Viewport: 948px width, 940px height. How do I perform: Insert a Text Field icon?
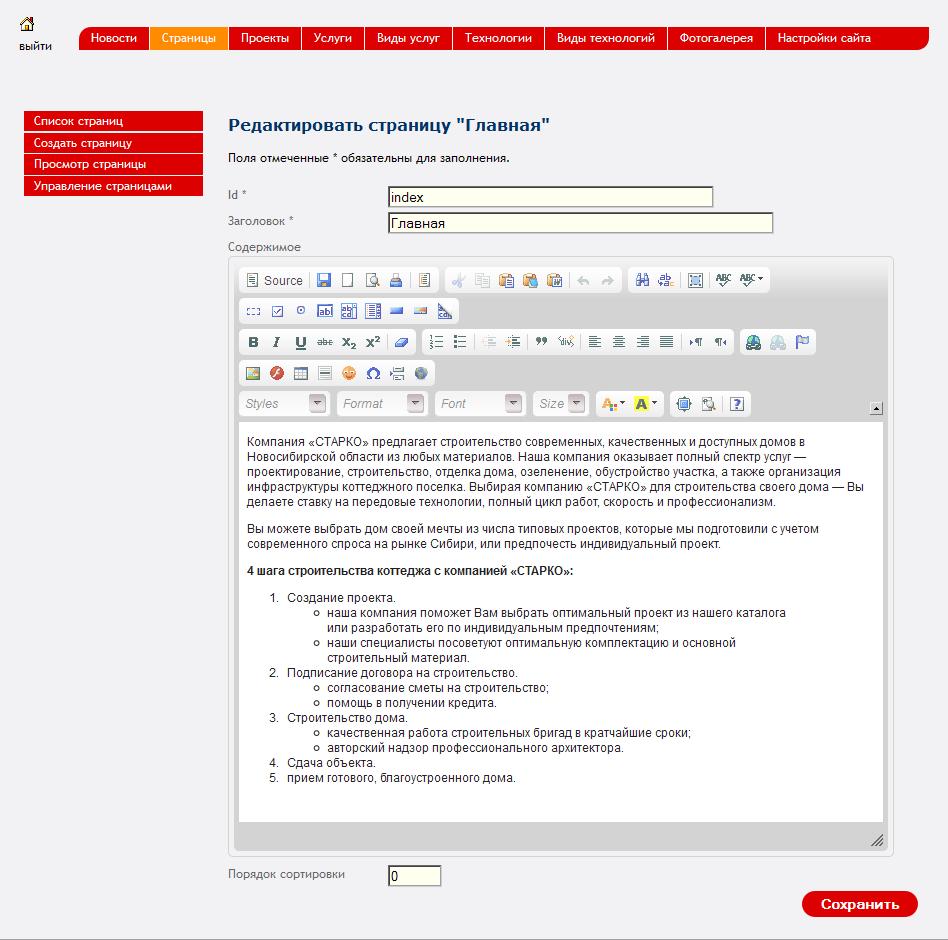coord(325,311)
